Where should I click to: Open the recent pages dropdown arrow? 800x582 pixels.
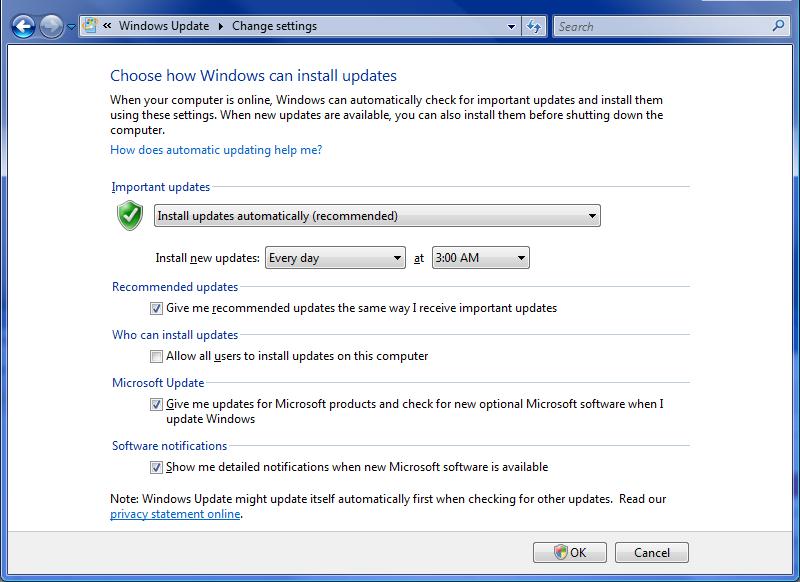click(71, 27)
